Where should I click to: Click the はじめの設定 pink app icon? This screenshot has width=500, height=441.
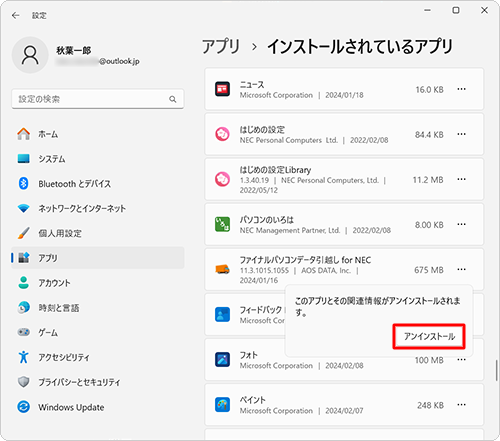(222, 134)
